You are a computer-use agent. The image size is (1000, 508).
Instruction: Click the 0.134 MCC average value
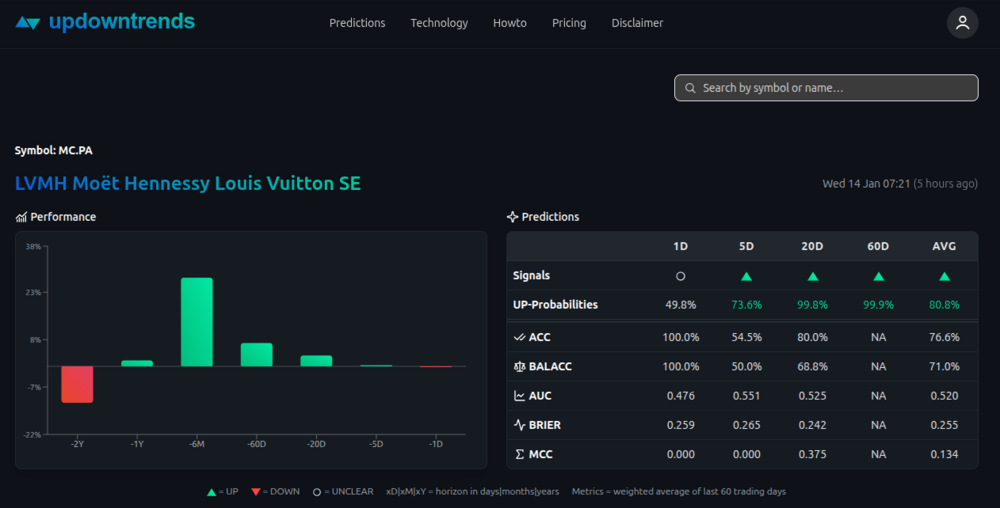[x=945, y=454]
